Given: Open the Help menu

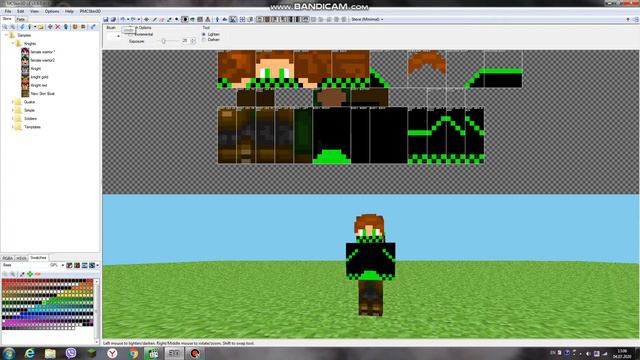Looking at the screenshot, I should 69,11.
